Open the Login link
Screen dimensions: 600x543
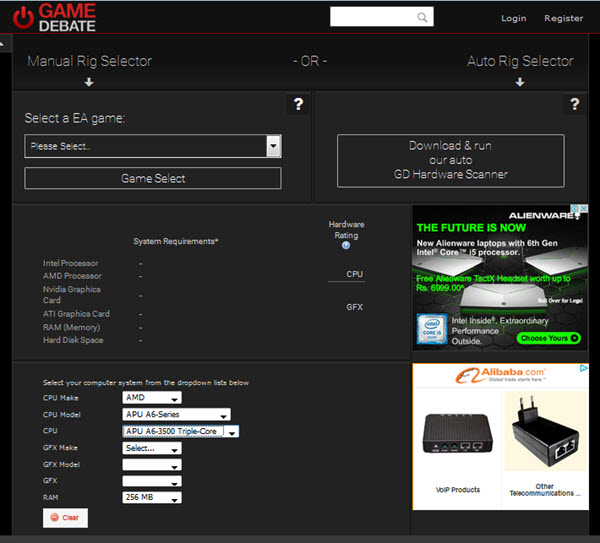[514, 18]
